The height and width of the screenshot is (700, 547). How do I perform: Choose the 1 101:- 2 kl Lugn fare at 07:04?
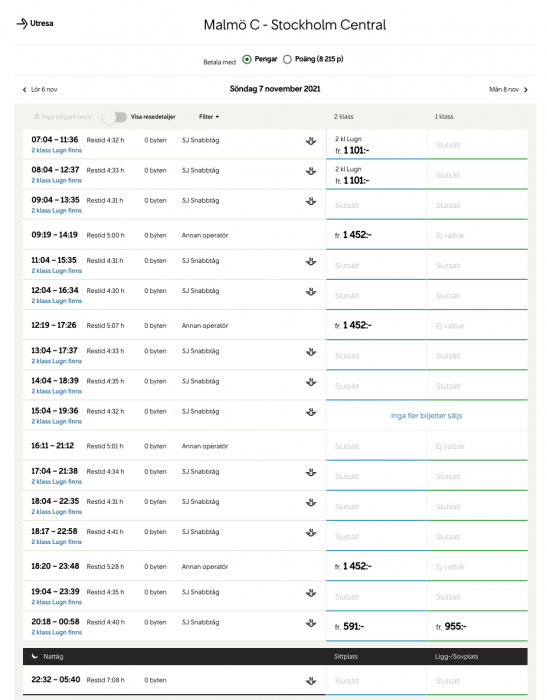pyautogui.click(x=376, y=145)
